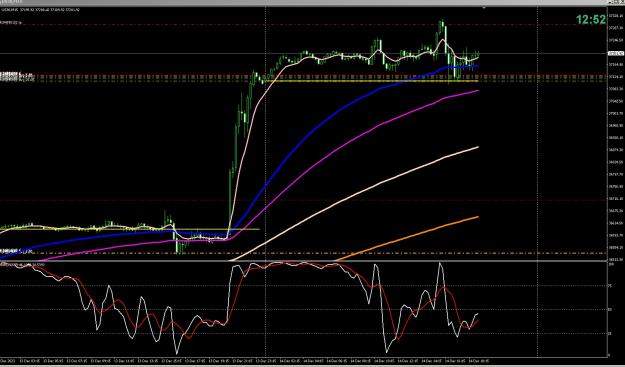The height and width of the screenshot is (367, 625).
Task: Select the chart shift triangle marker at top
Action: 484,8
